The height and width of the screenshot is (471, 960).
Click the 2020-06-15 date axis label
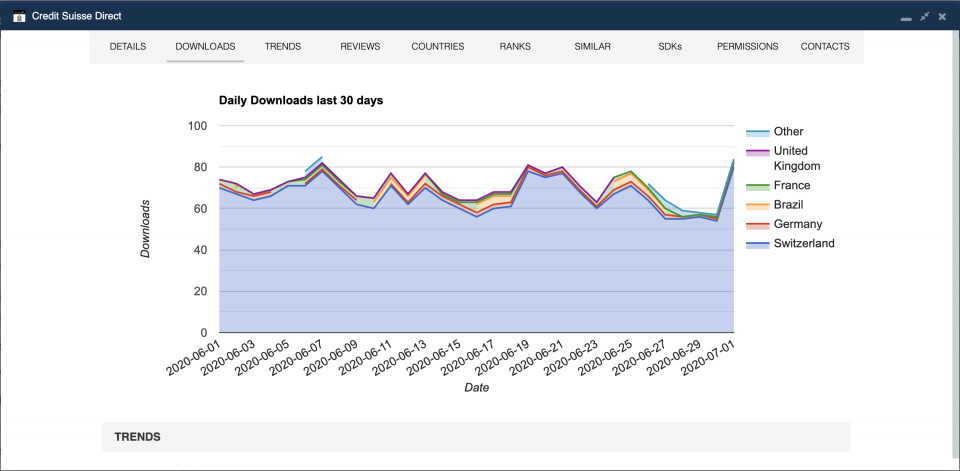[433, 358]
